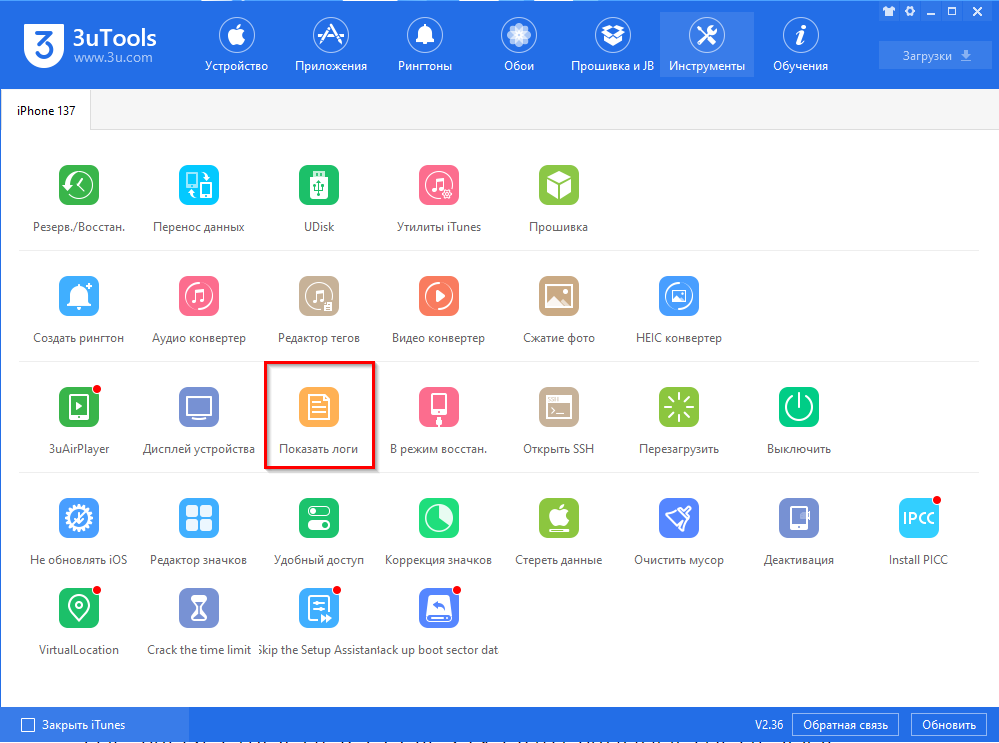Click the green Прошивка cube icon
Screen dimensions: 999x743
559,185
